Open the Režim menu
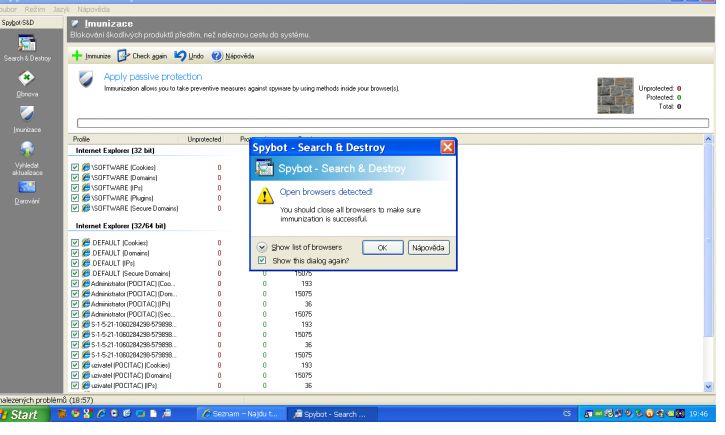Screen dimensions: 725x435 point(35,9)
